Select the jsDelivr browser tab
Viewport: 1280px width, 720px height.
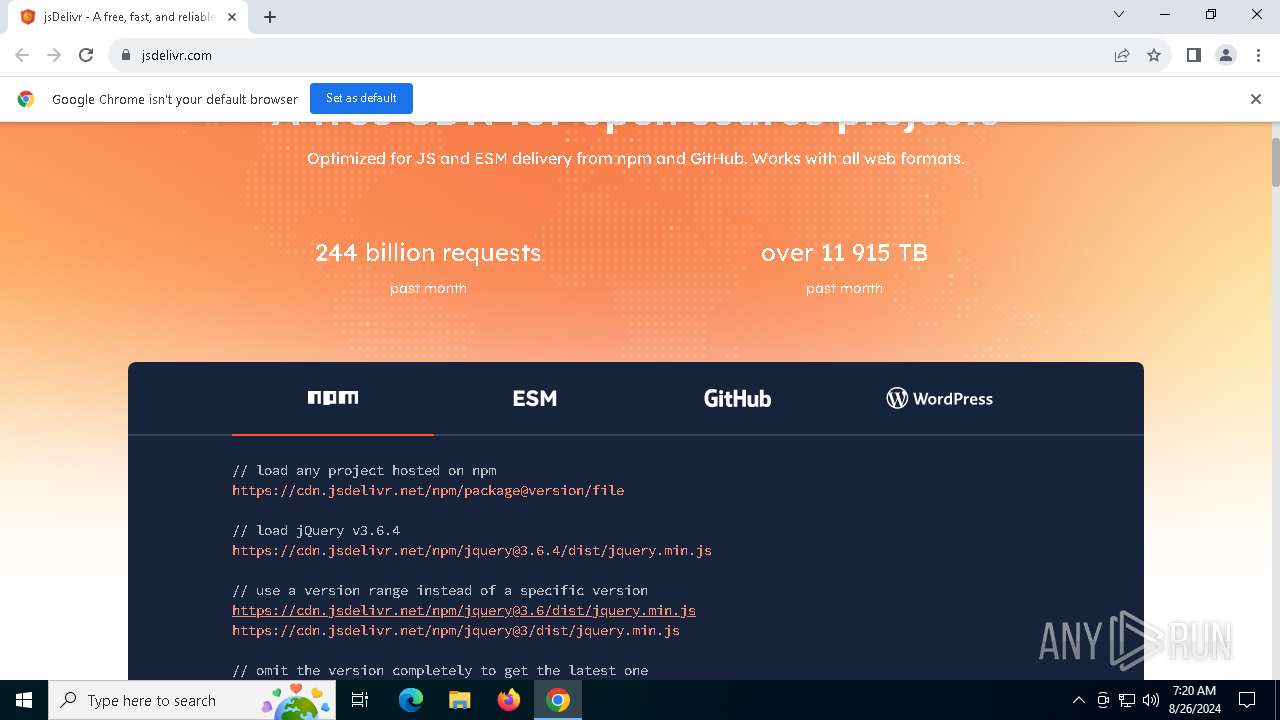[x=127, y=17]
